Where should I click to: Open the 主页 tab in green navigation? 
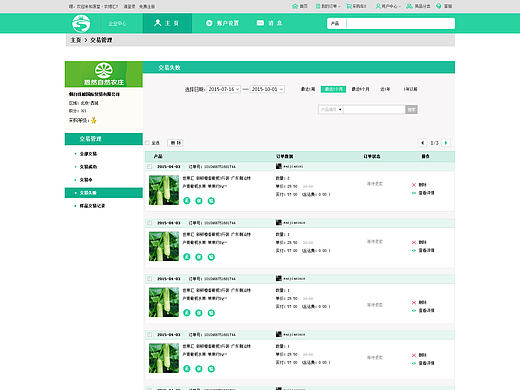(167, 23)
